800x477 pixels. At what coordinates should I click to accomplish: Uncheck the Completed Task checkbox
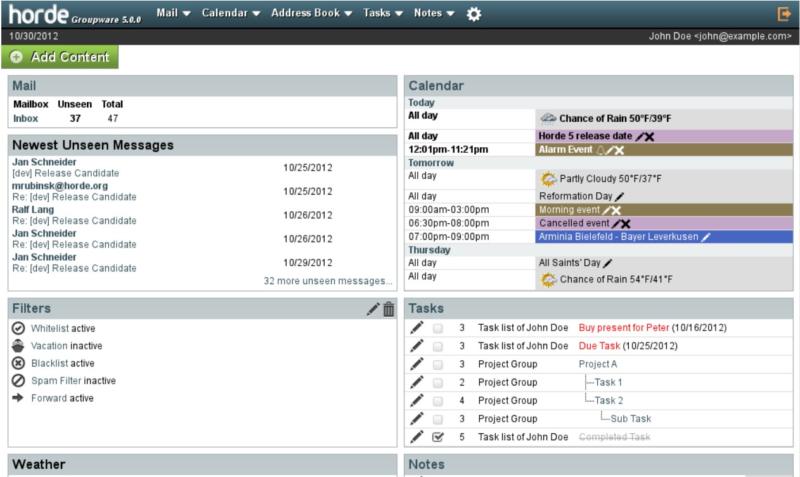coord(438,437)
